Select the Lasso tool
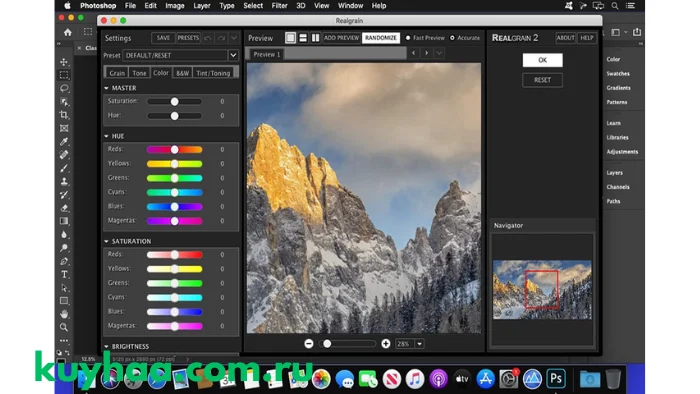This screenshot has height=394, width=700. click(64, 88)
